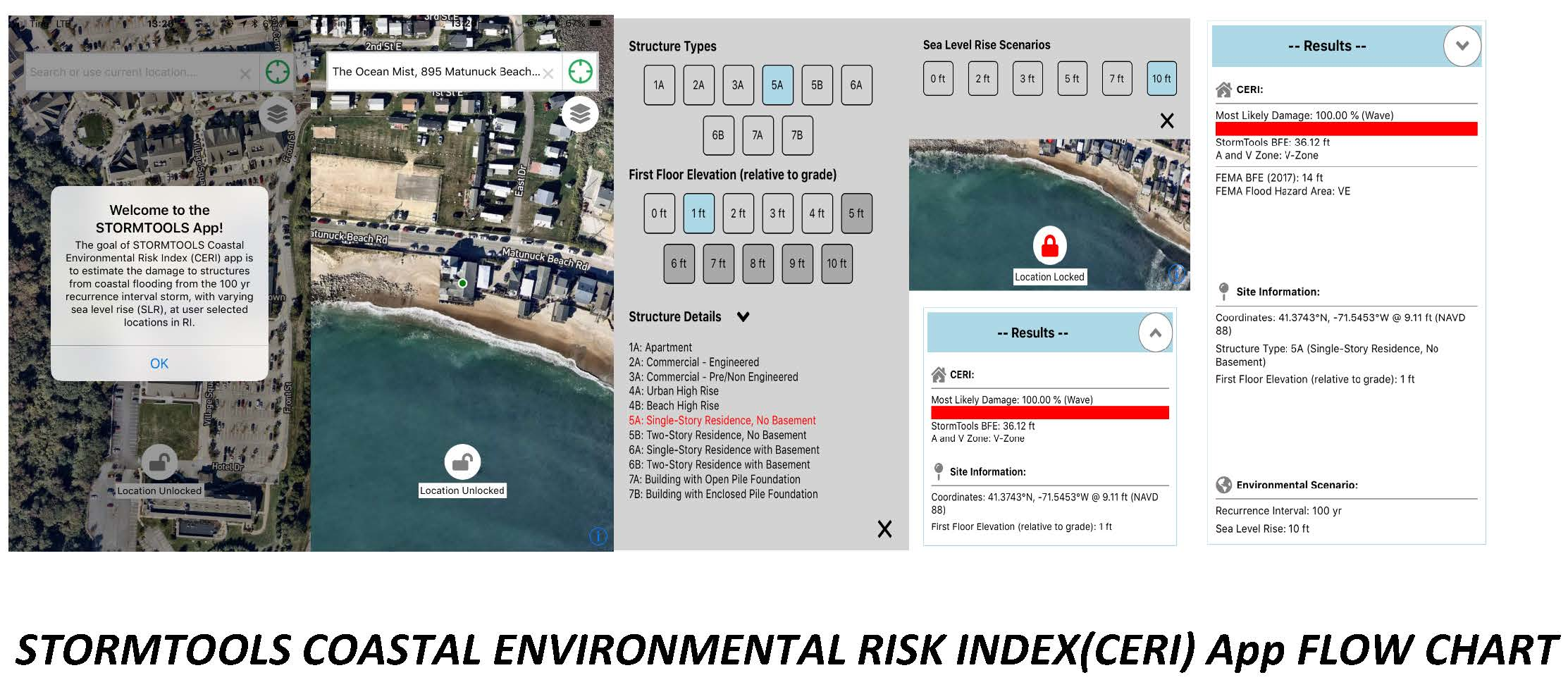Set sea level rise to 2 ft
1568x687 pixels.
click(982, 79)
